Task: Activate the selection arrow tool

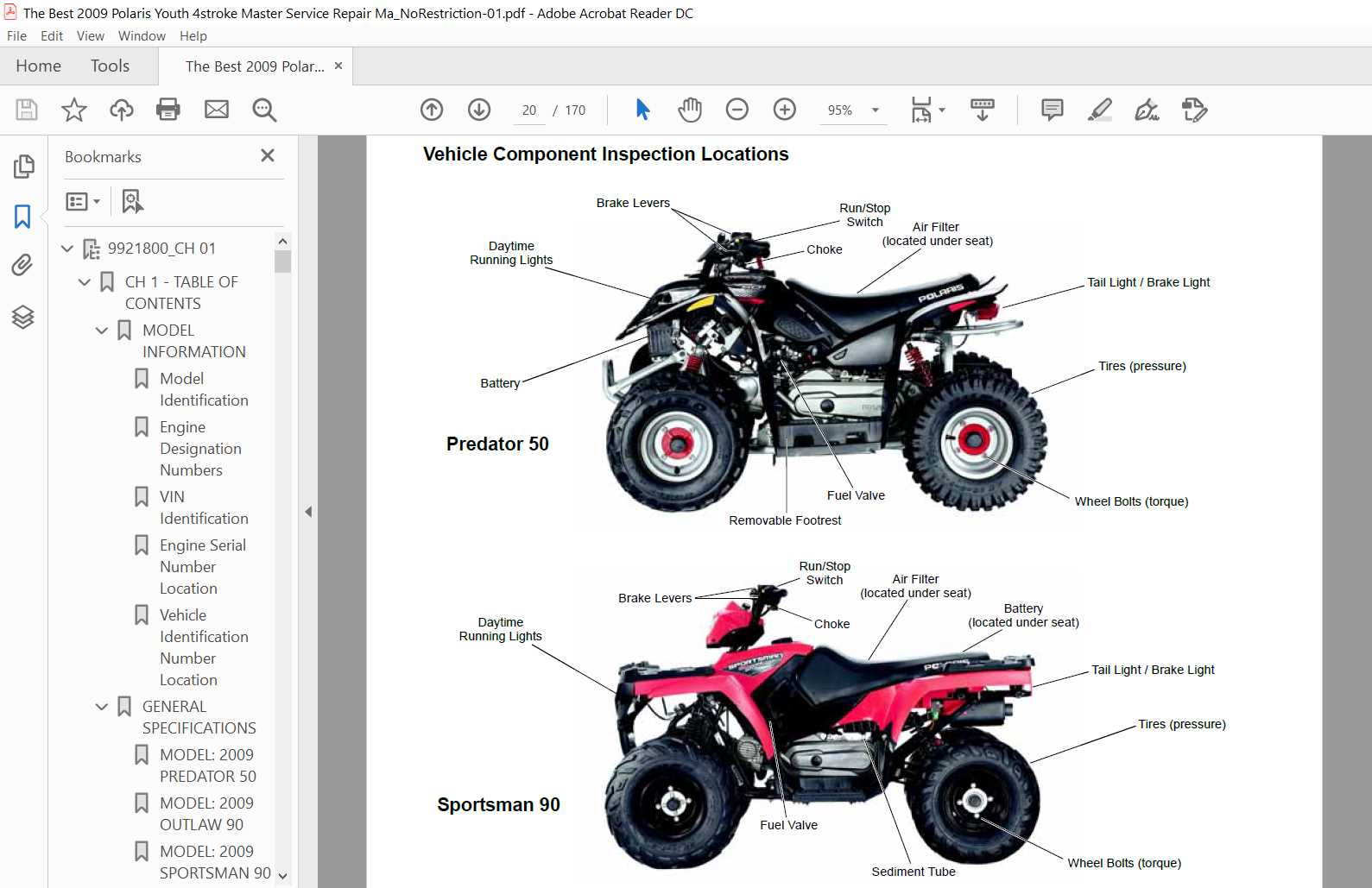Action: 642,110
